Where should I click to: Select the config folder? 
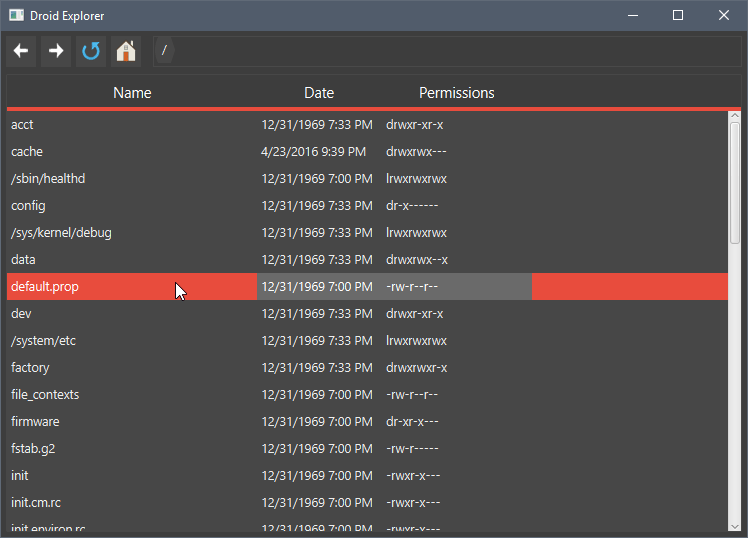click(x=367, y=206)
